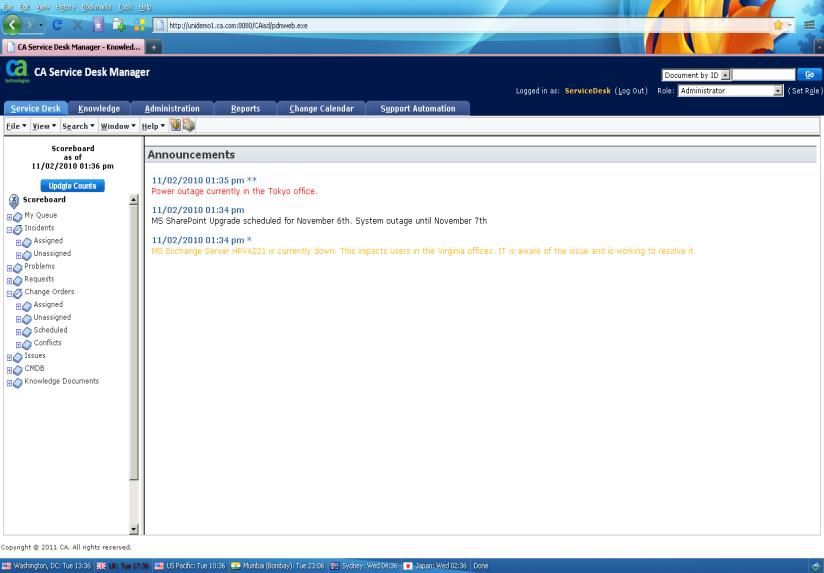Viewport: 824px width, 573px height.
Task: Open the Change Calendar tab
Action: (322, 108)
